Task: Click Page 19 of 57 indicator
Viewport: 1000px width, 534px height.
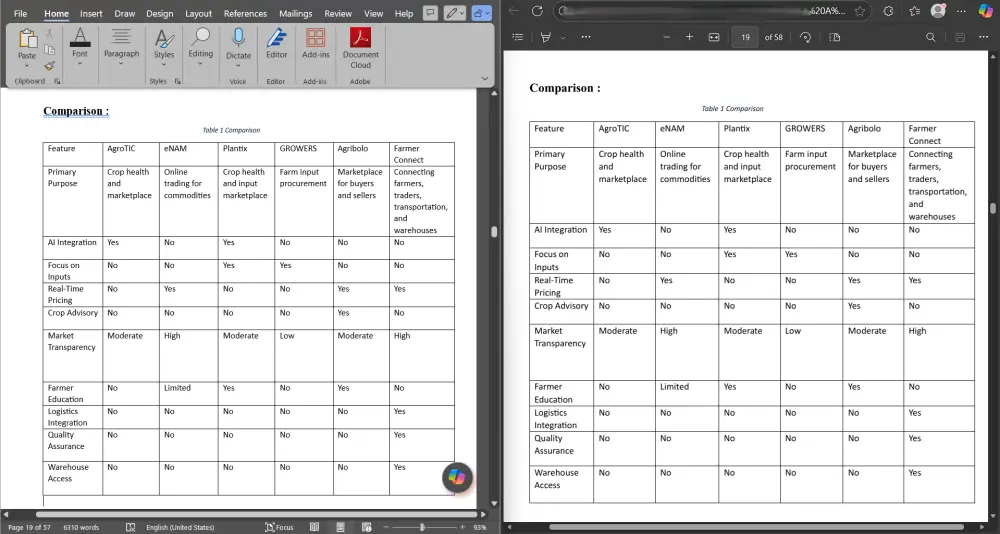Action: coord(29,528)
